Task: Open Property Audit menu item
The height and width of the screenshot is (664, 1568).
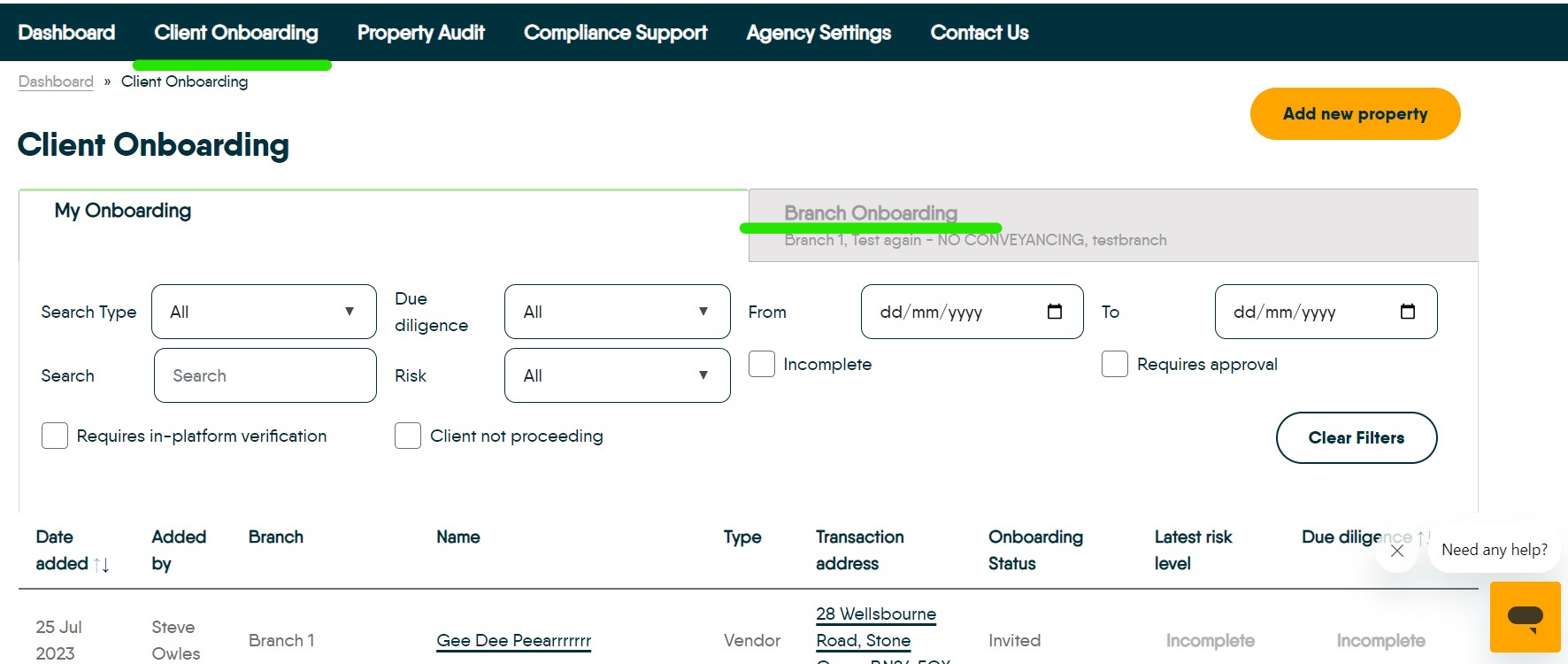Action: [x=420, y=33]
